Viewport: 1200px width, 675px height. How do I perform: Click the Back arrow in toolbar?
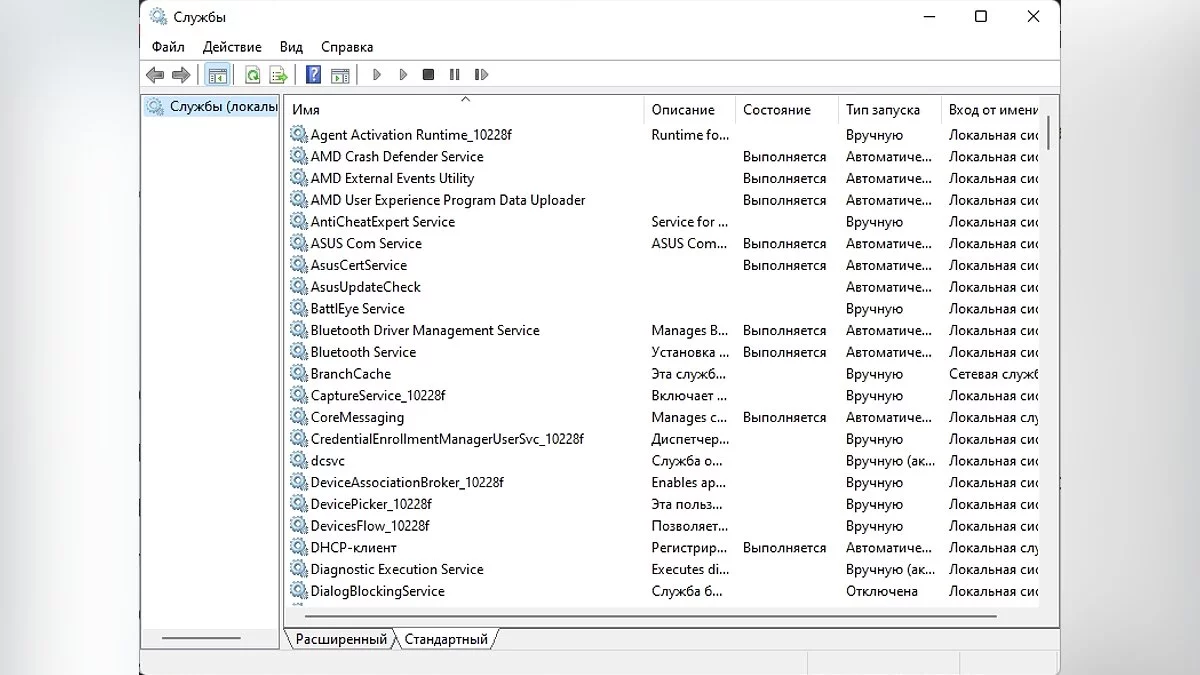tap(155, 75)
